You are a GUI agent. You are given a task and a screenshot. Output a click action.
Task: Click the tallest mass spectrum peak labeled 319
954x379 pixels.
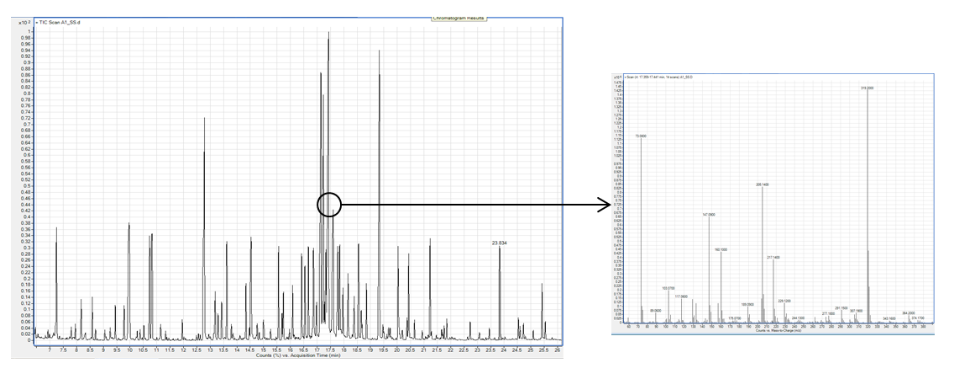point(868,207)
